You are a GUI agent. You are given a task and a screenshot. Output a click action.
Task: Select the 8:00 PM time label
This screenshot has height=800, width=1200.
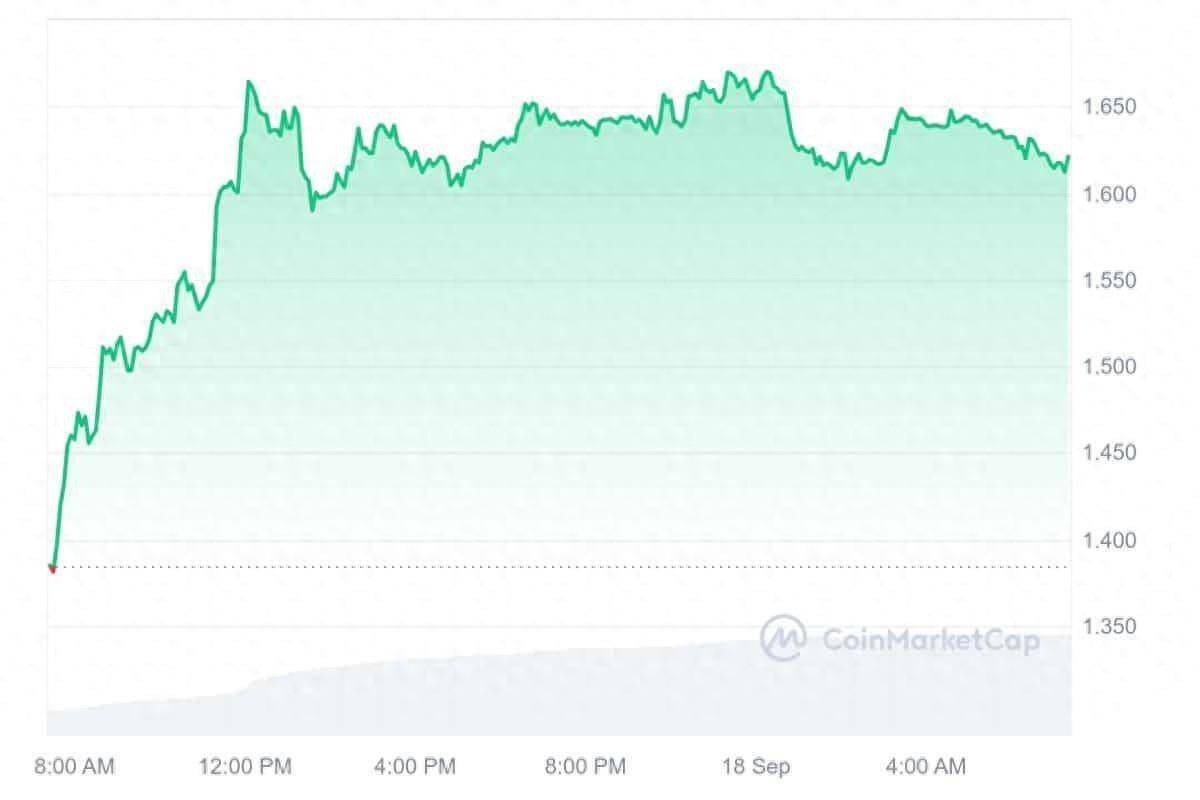point(585,767)
